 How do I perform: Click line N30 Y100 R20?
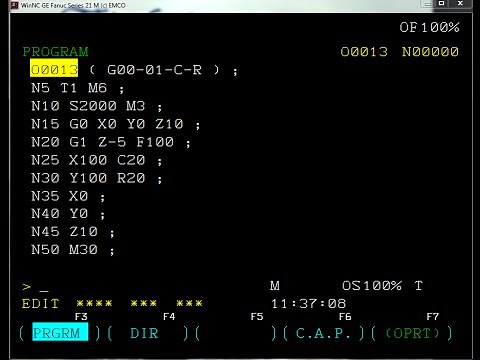[97, 178]
